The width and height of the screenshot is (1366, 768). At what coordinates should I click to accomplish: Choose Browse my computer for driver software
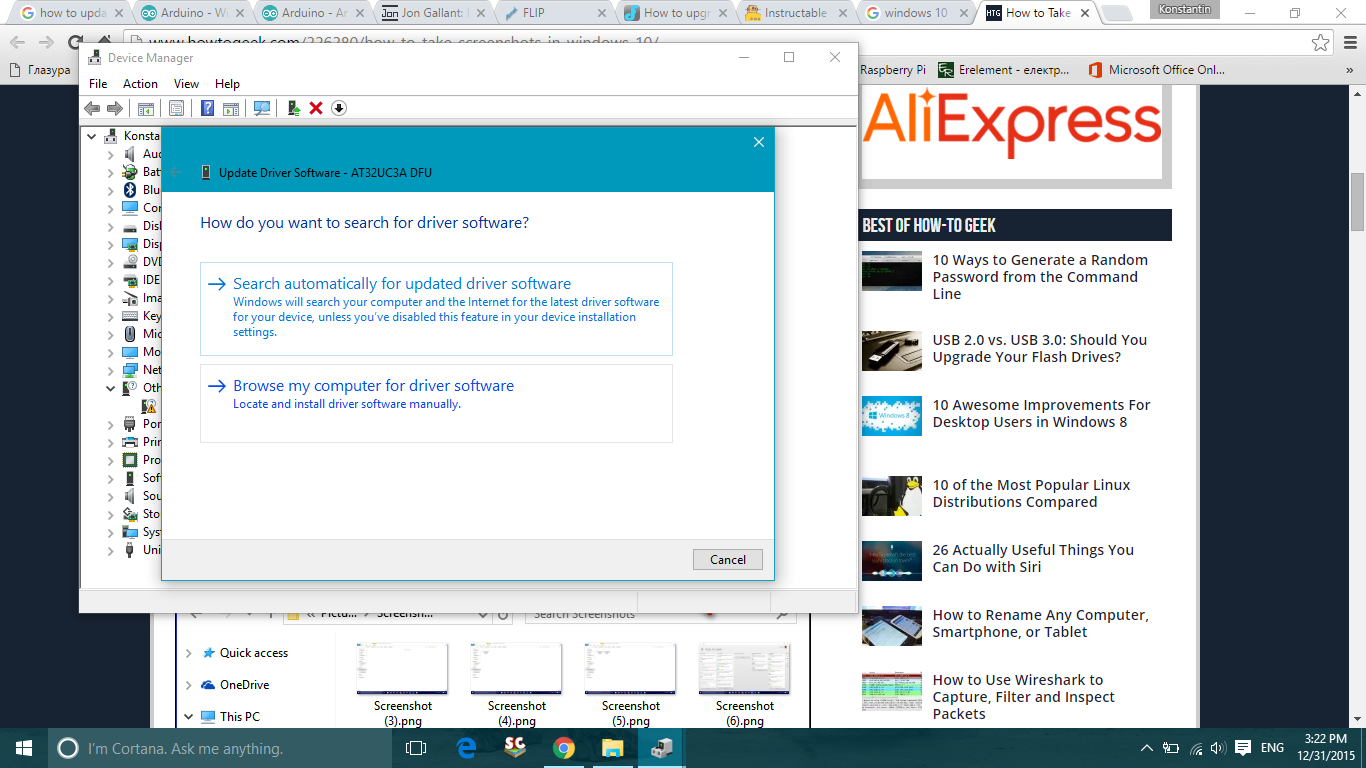coord(372,385)
